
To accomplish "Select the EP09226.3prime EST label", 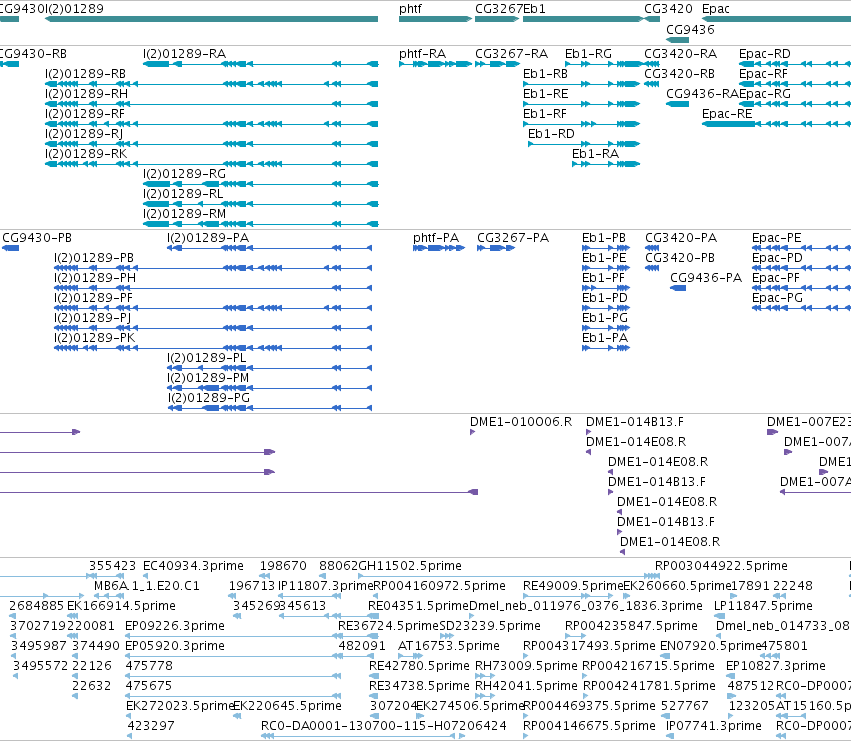I will (x=175, y=626).
